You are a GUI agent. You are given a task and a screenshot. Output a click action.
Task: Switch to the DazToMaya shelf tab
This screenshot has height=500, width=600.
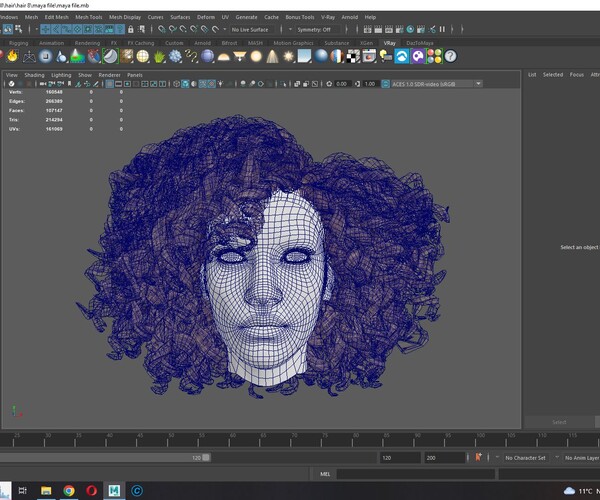(420, 43)
